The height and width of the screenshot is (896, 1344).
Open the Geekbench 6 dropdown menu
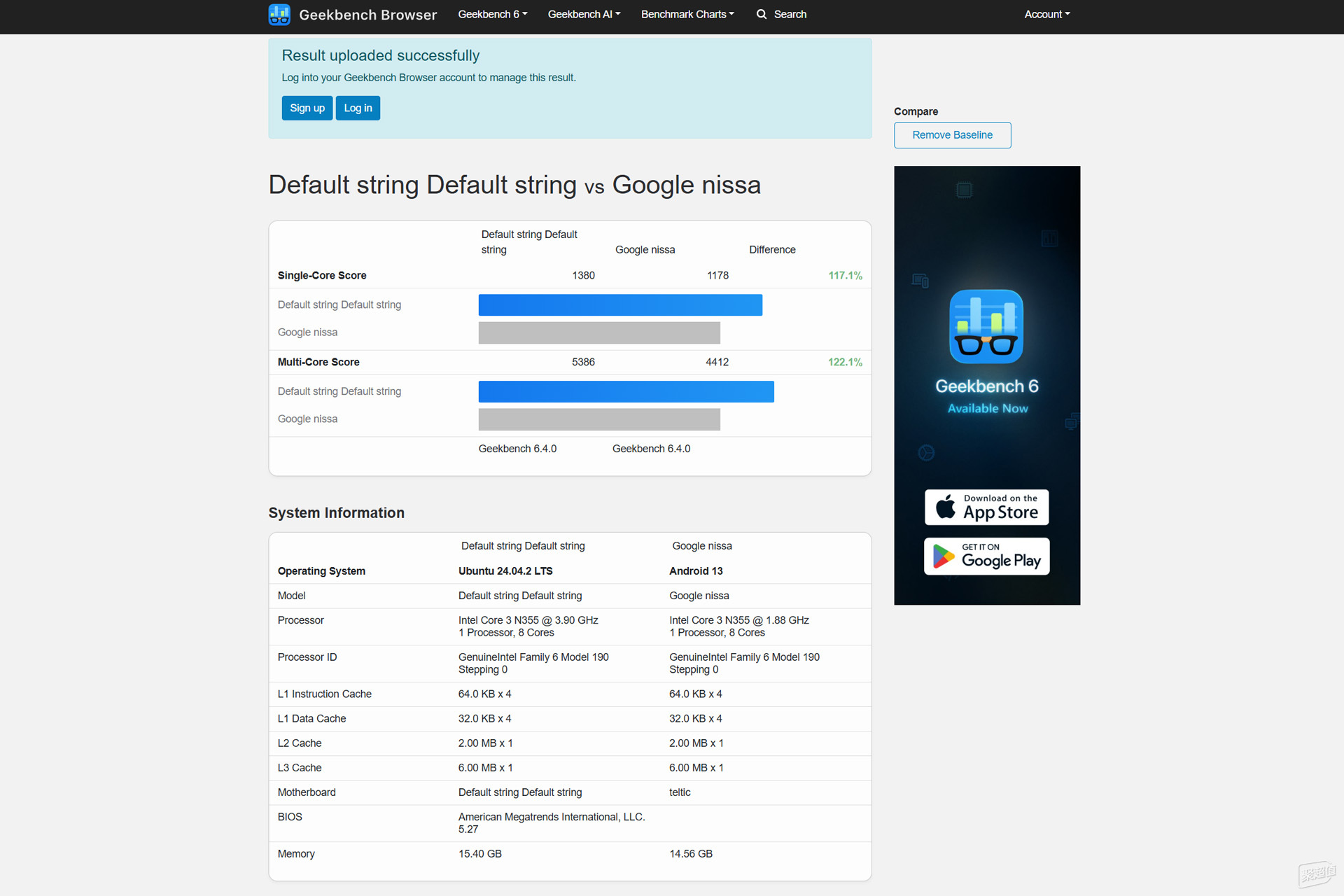[493, 14]
